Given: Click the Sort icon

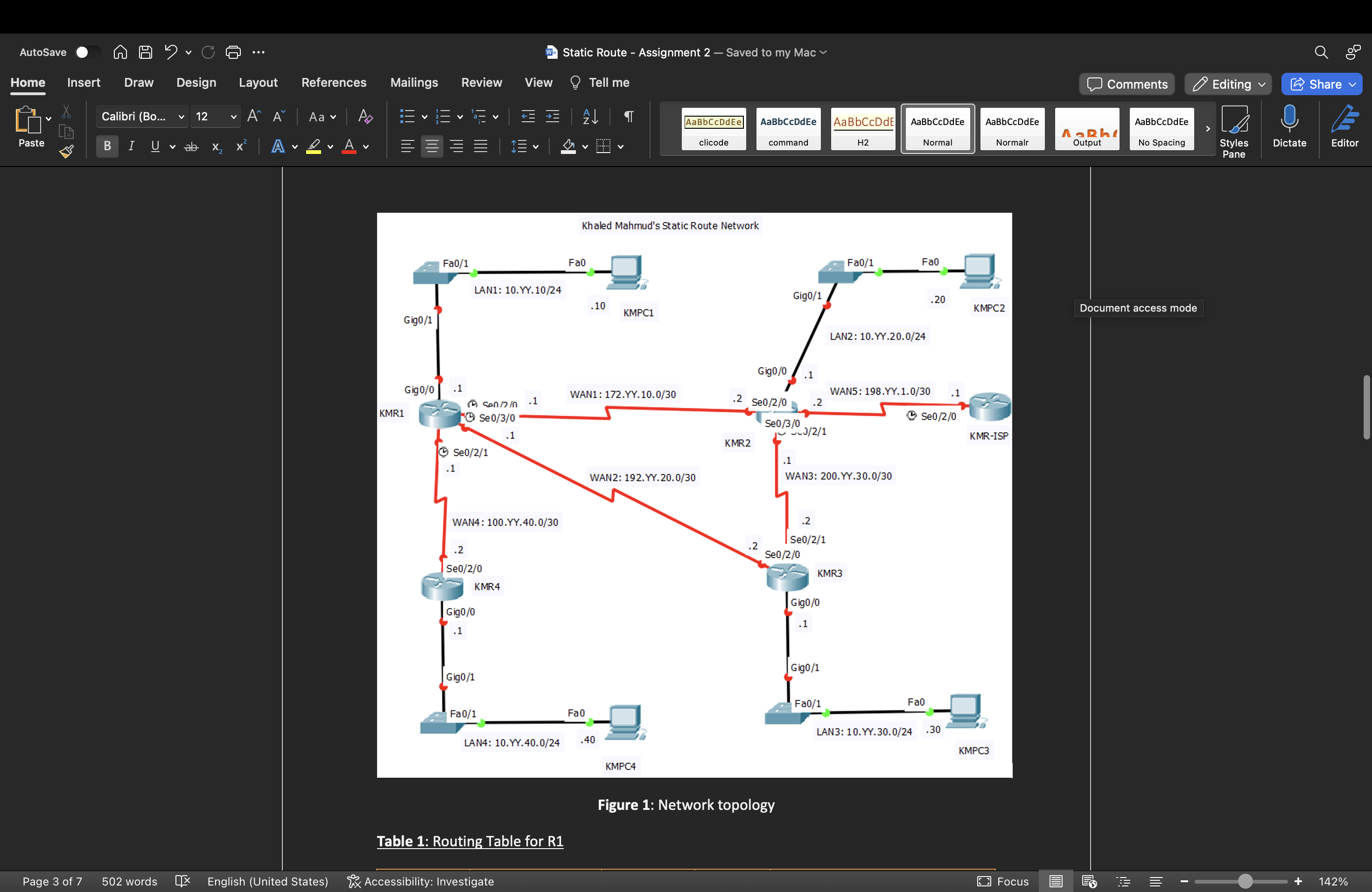Looking at the screenshot, I should (x=590, y=116).
